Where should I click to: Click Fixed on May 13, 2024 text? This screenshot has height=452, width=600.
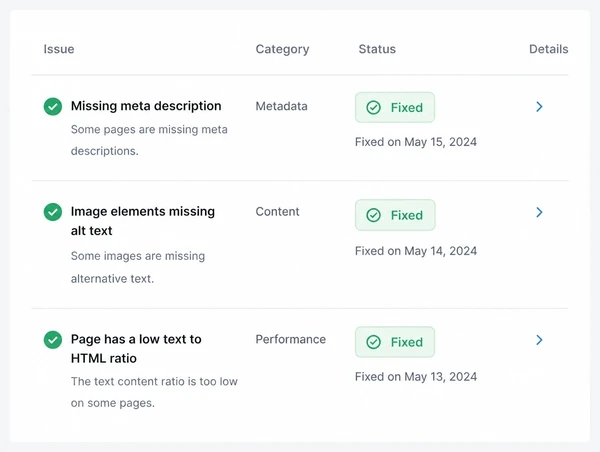click(416, 377)
